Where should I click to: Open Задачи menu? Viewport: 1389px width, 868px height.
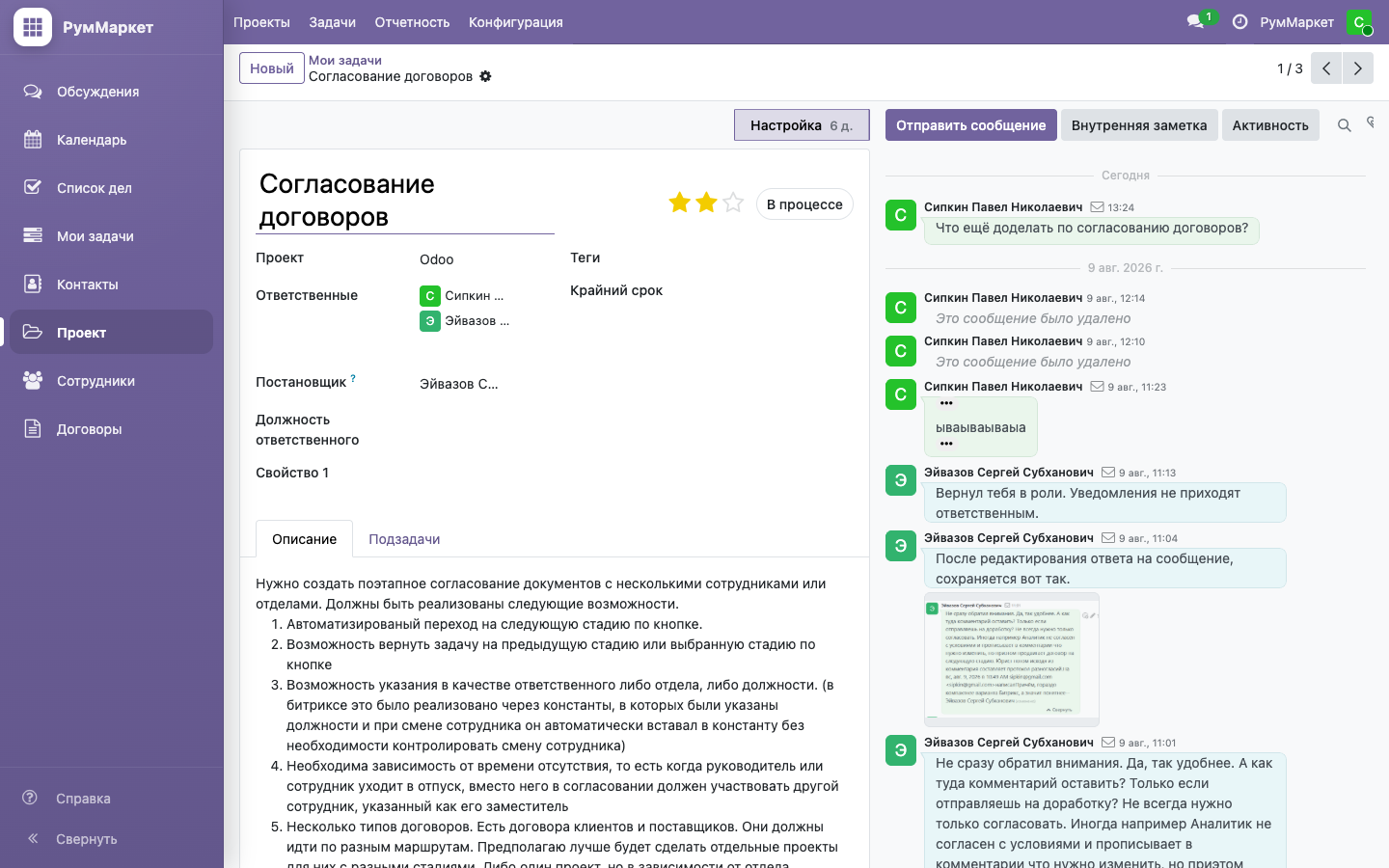click(x=333, y=22)
